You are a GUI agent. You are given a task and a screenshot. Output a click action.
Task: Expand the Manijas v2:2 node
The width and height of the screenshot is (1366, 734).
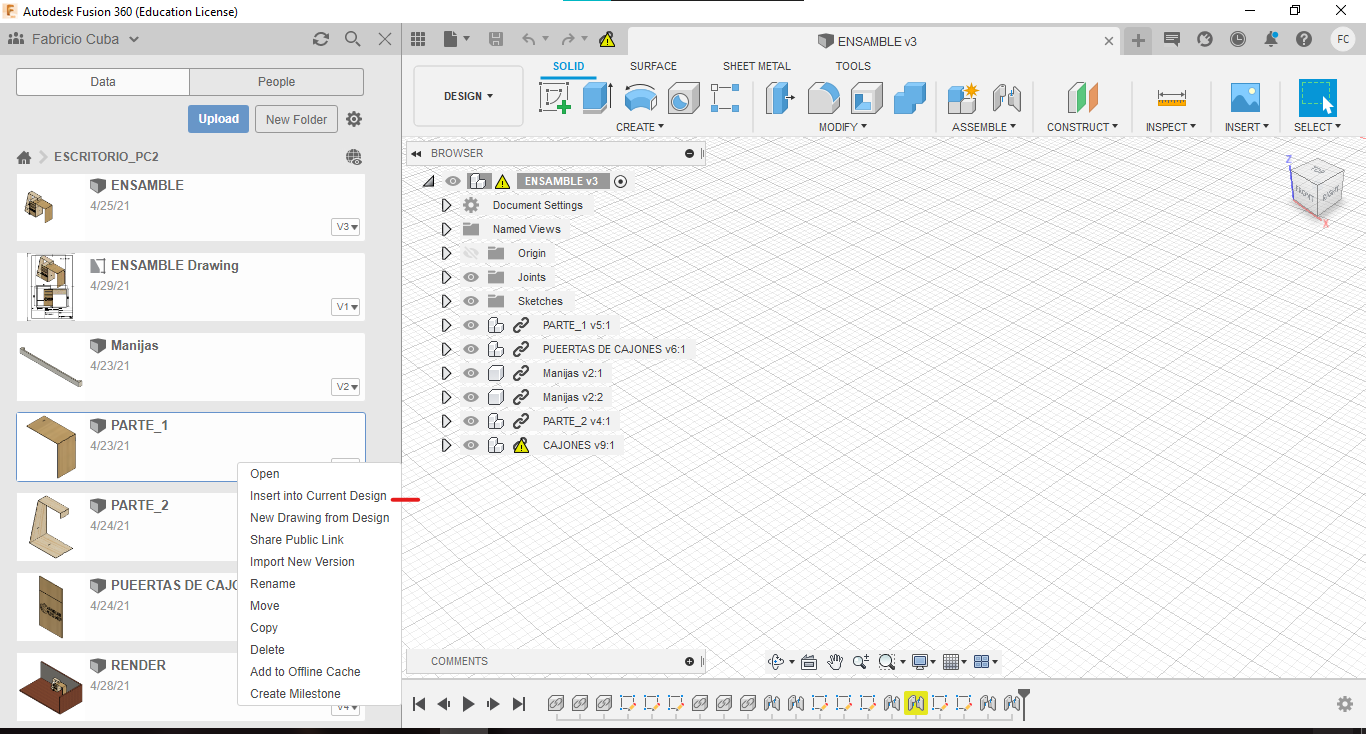(x=447, y=397)
